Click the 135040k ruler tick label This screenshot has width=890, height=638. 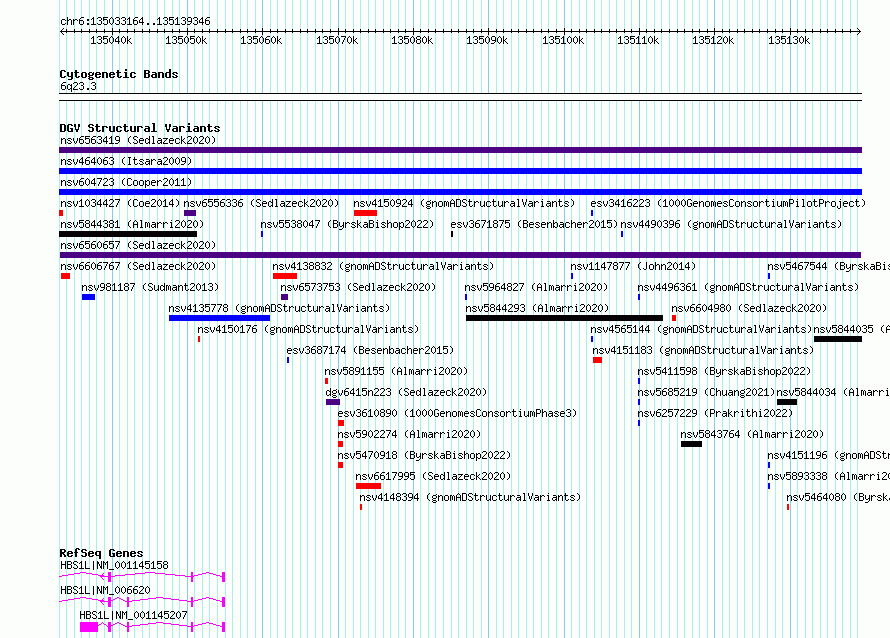[x=111, y=40]
